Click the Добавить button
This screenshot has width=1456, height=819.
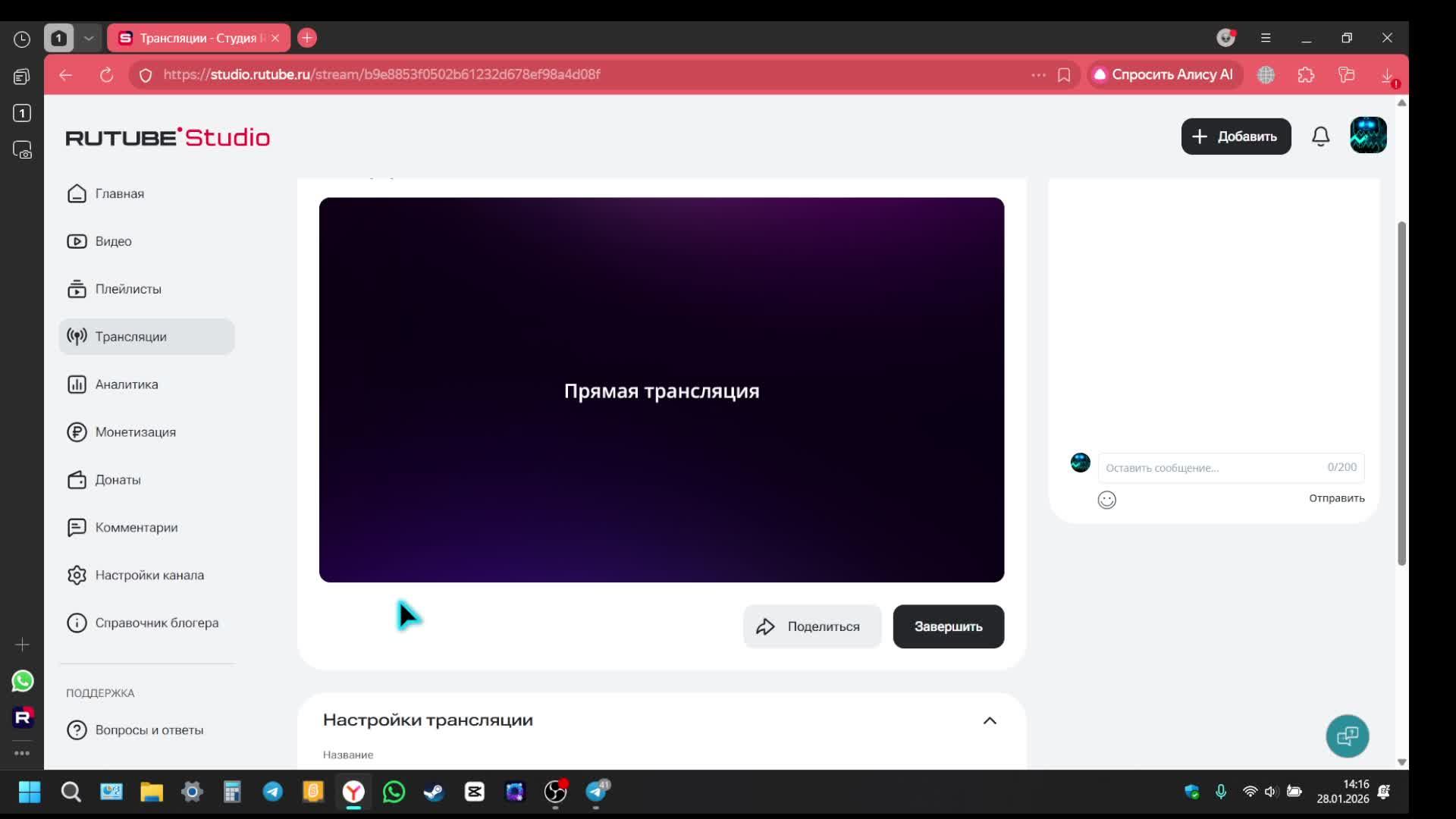tap(1235, 136)
